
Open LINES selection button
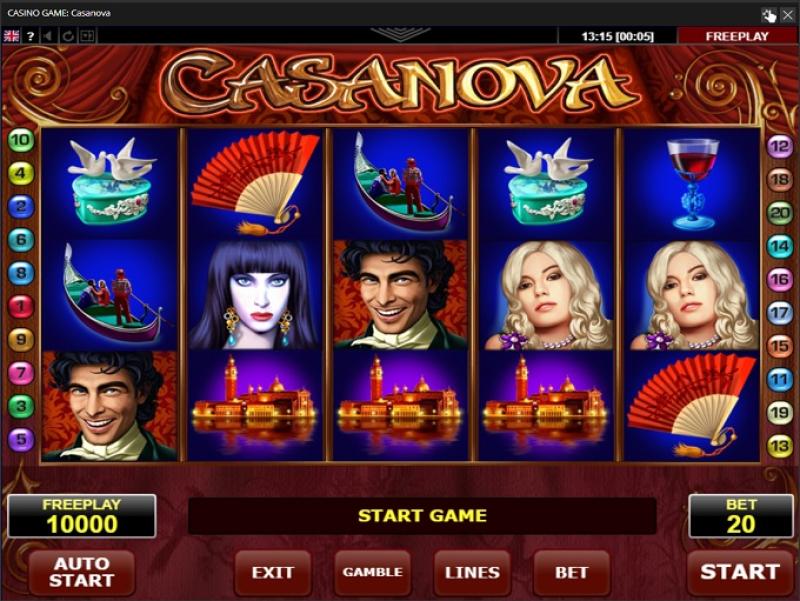point(472,572)
